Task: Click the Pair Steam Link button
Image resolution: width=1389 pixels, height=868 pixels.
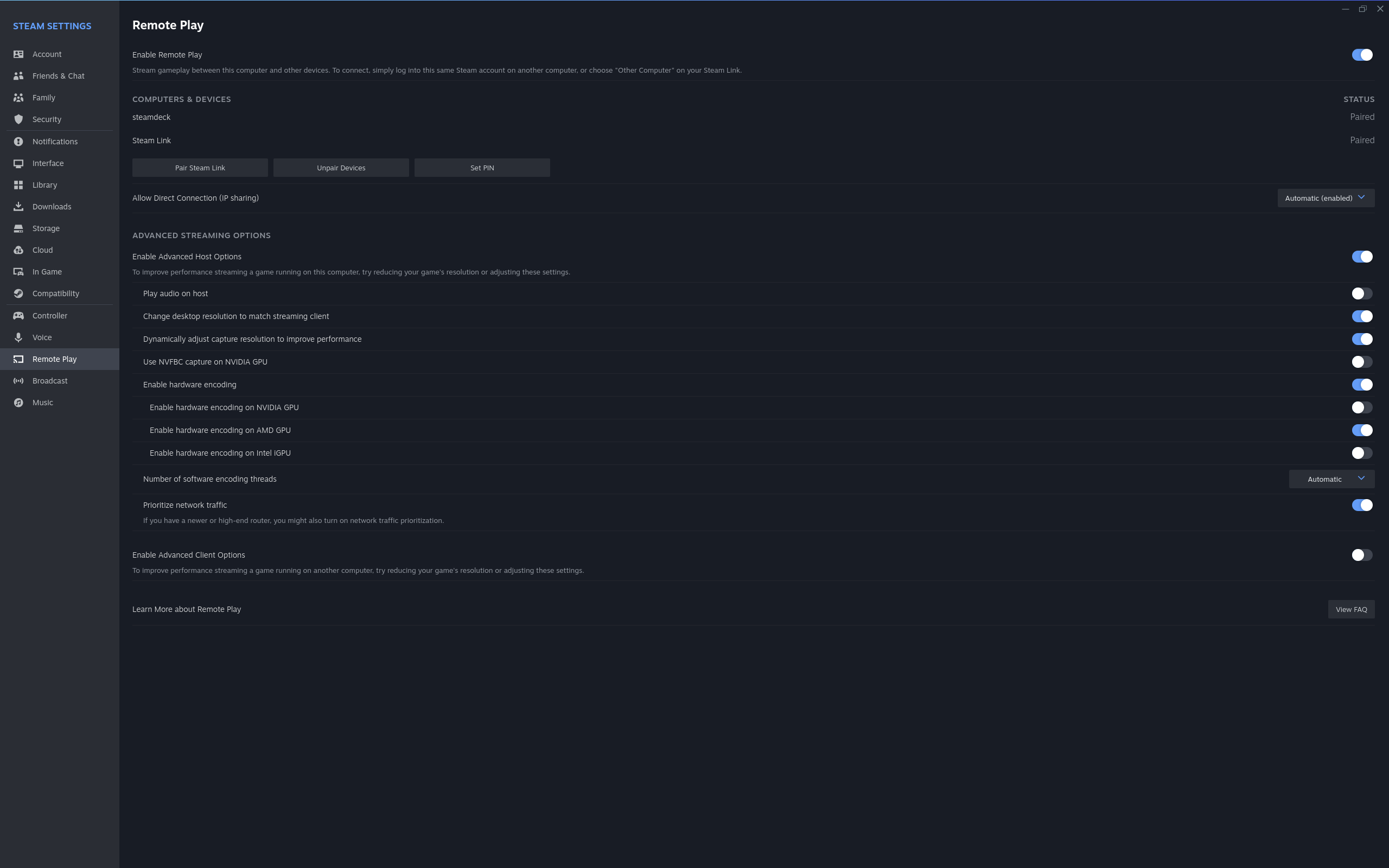Action: (x=200, y=167)
